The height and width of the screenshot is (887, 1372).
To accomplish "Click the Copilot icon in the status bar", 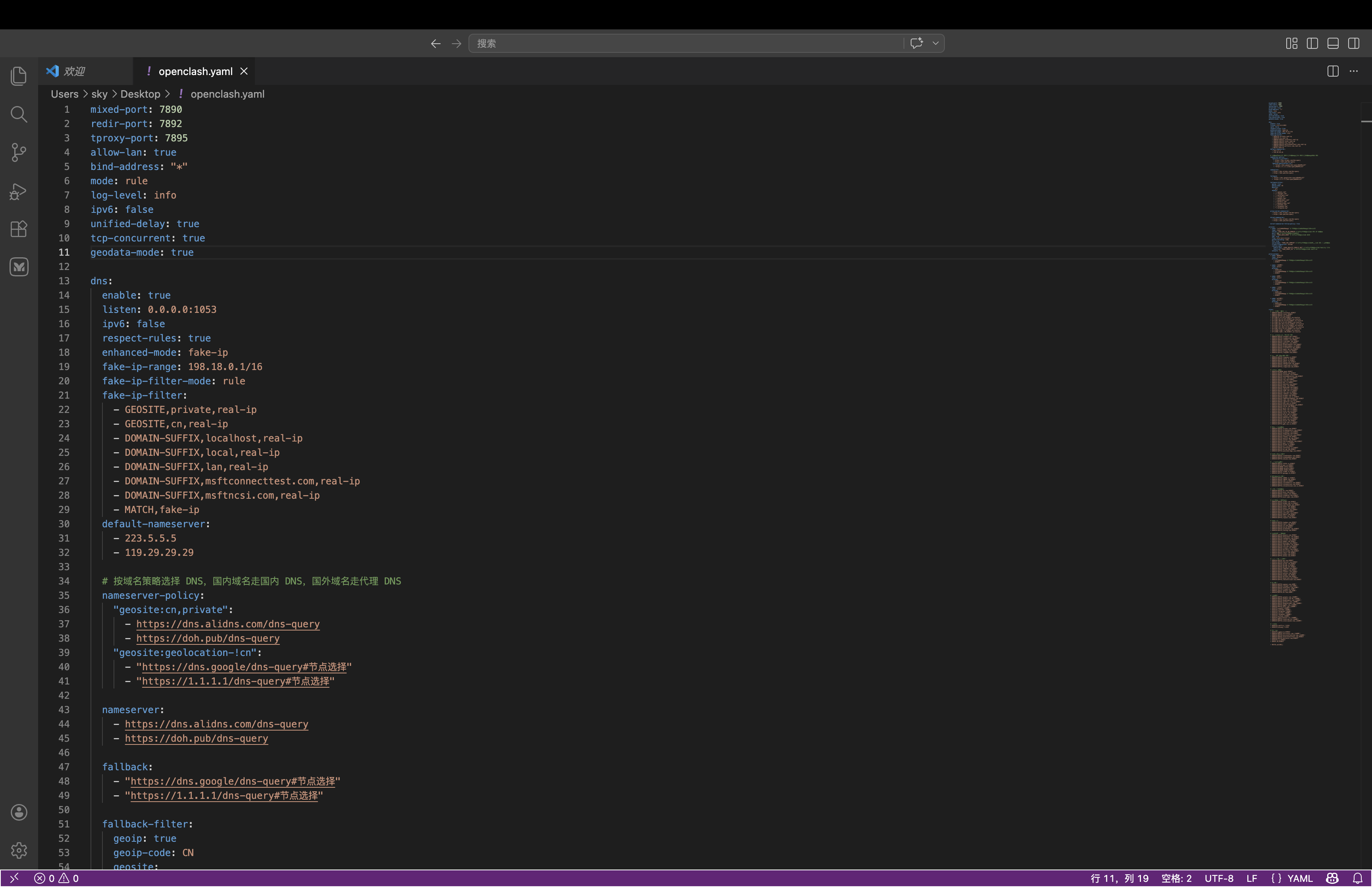I will [x=1332, y=878].
